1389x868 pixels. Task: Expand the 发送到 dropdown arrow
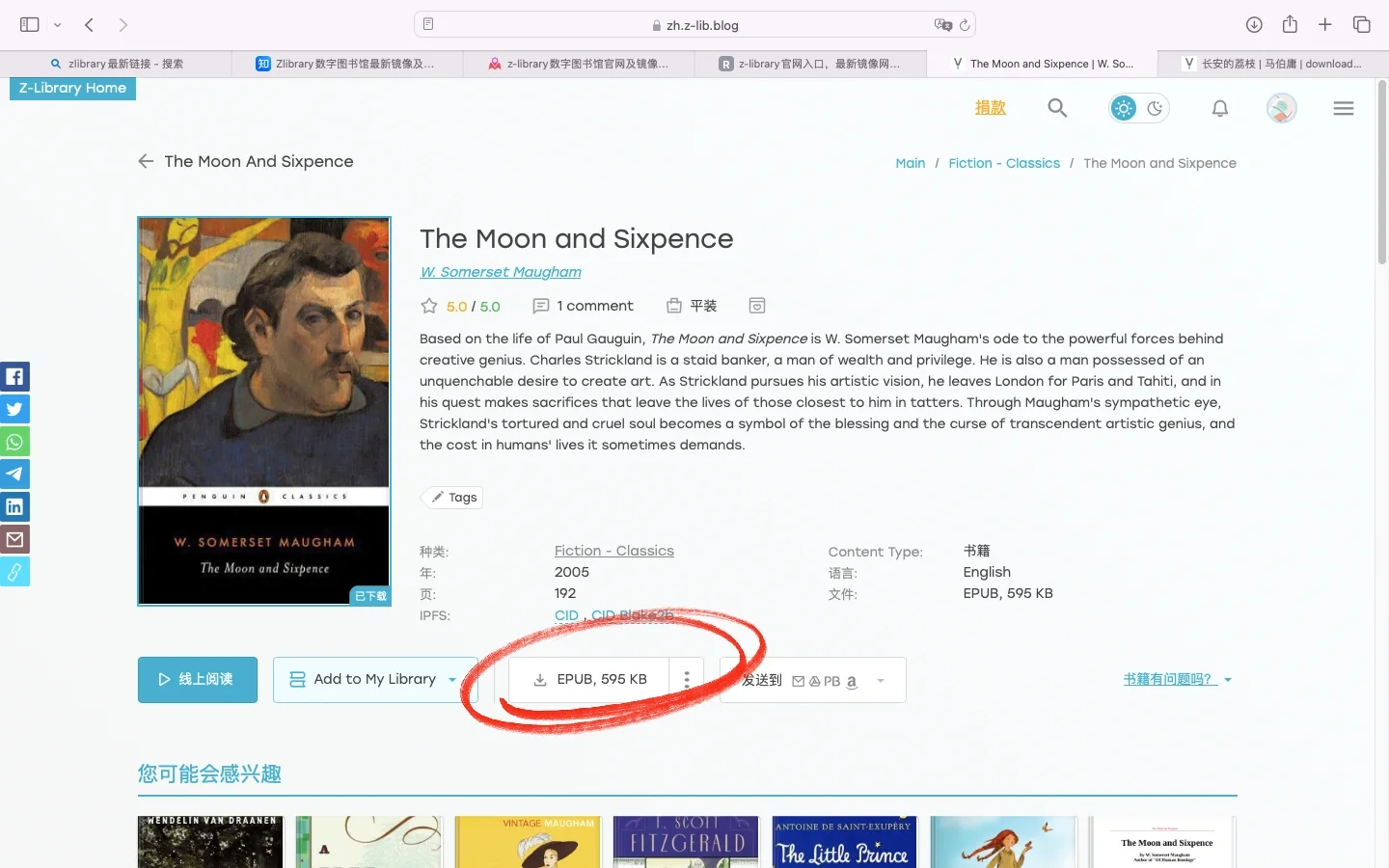[881, 681]
